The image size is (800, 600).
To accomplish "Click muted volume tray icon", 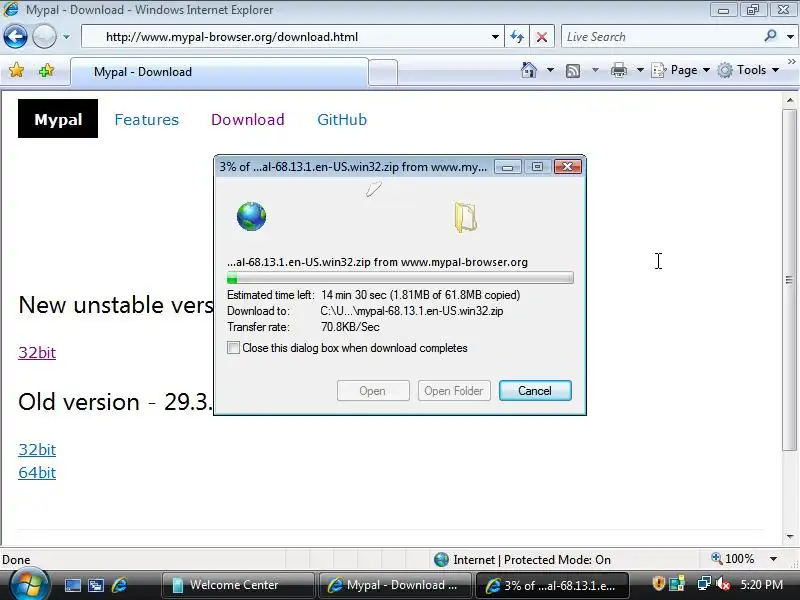I will (x=723, y=584).
